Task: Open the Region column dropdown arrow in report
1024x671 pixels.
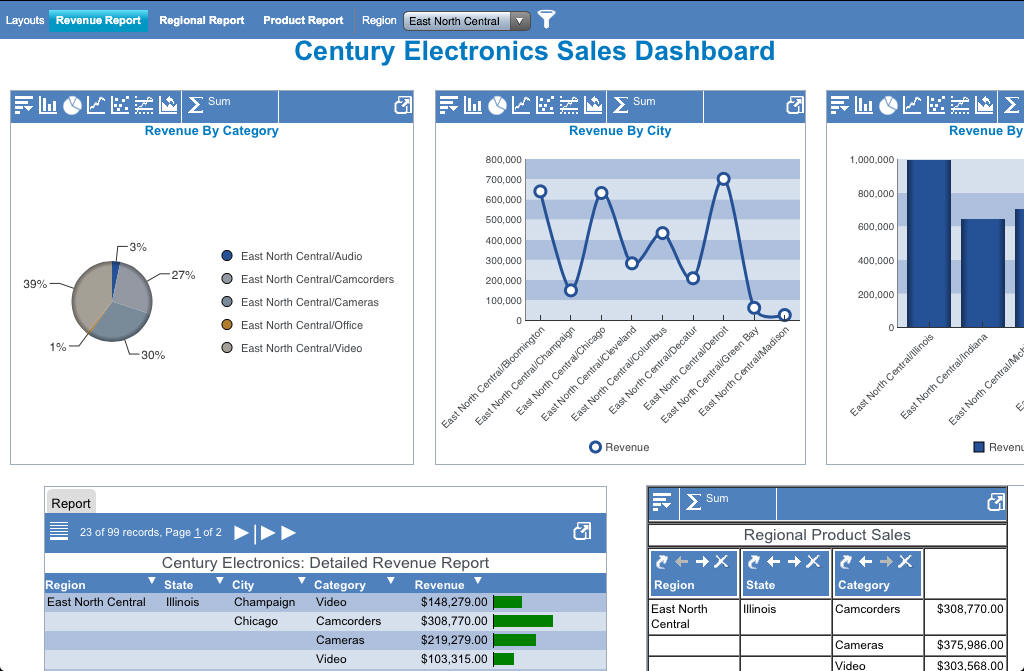Action: pos(152,580)
